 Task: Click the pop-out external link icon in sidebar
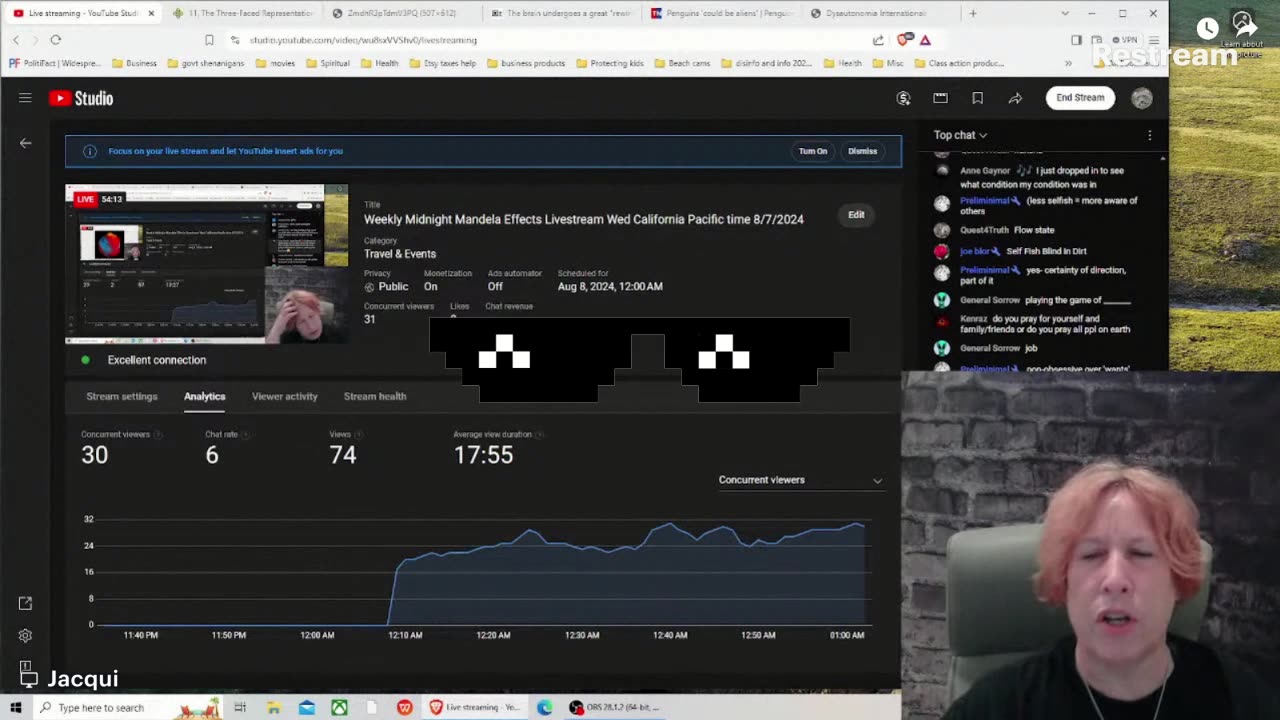[x=25, y=603]
